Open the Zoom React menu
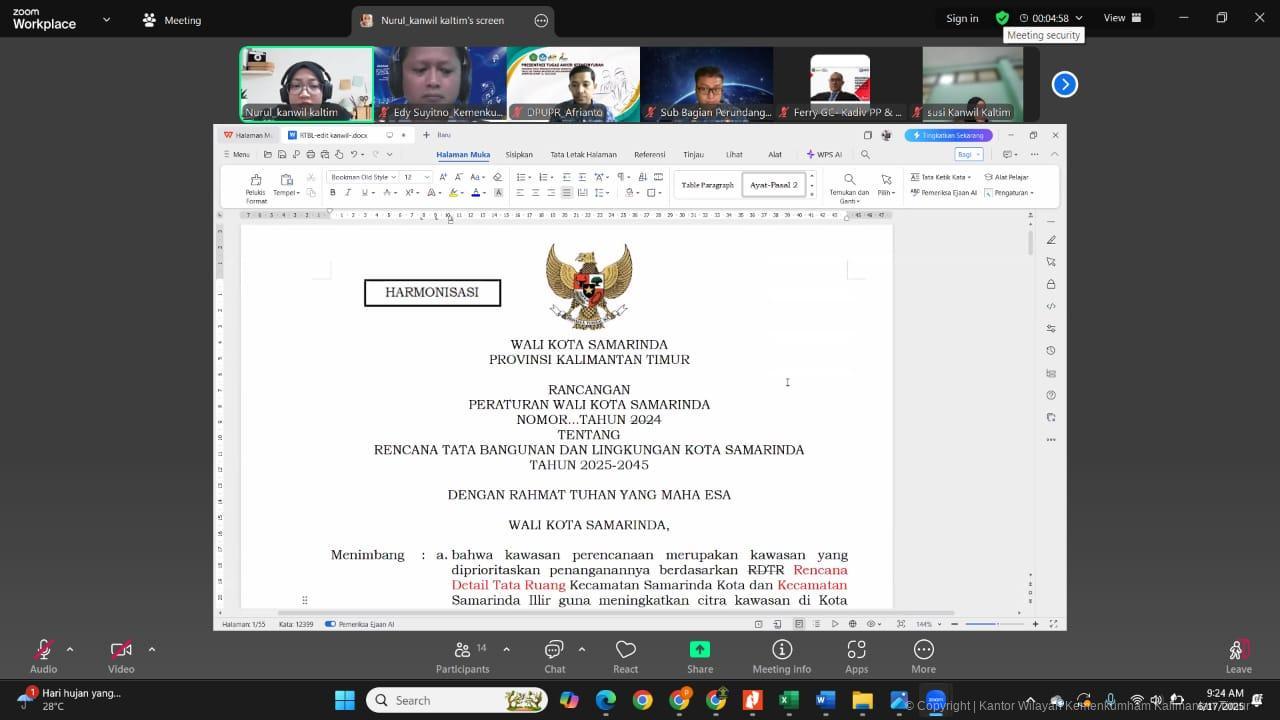This screenshot has width=1280, height=720. 626,650
